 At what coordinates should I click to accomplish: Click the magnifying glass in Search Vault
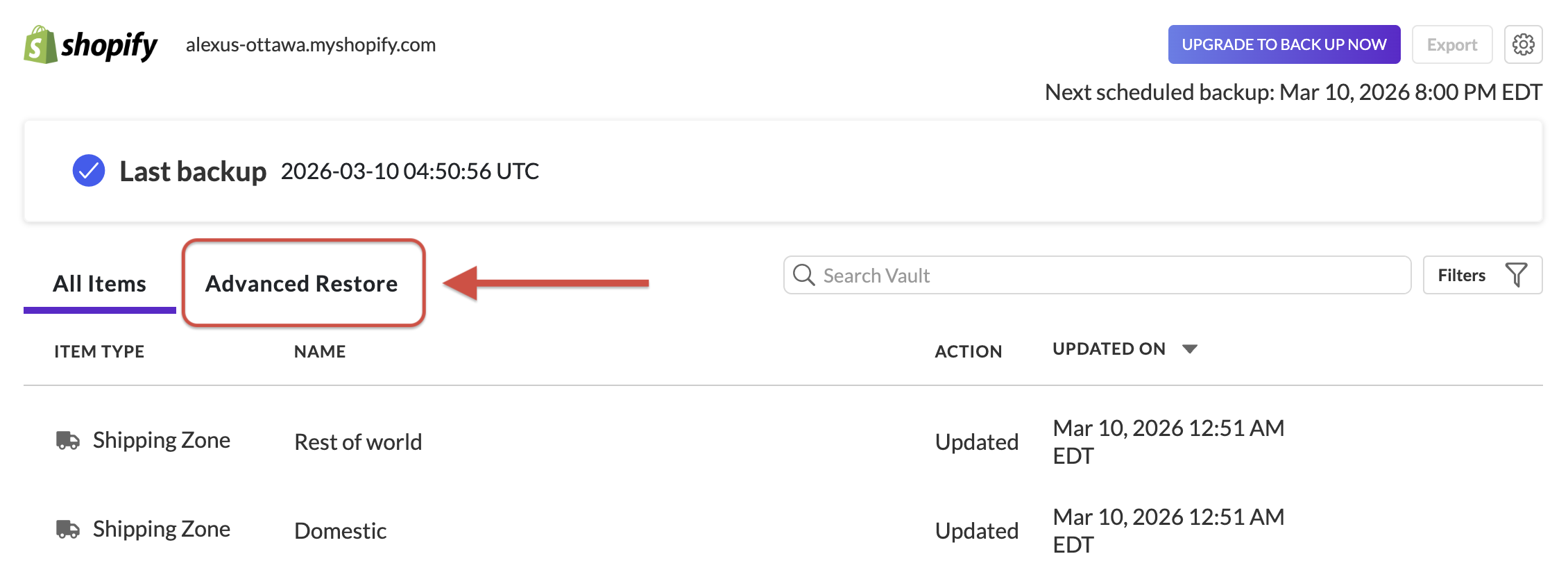tap(805, 275)
